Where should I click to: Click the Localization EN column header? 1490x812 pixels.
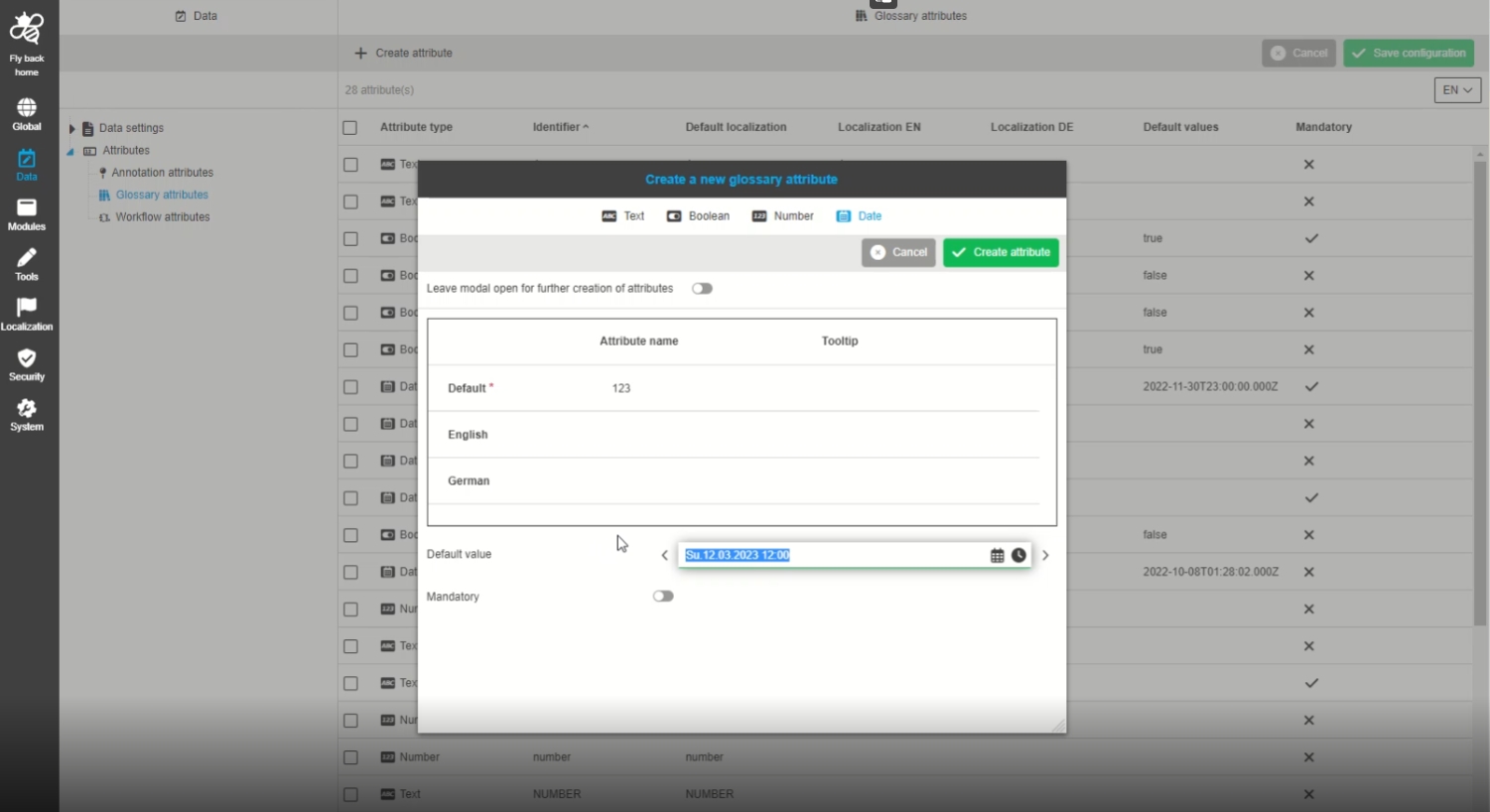coord(879,127)
